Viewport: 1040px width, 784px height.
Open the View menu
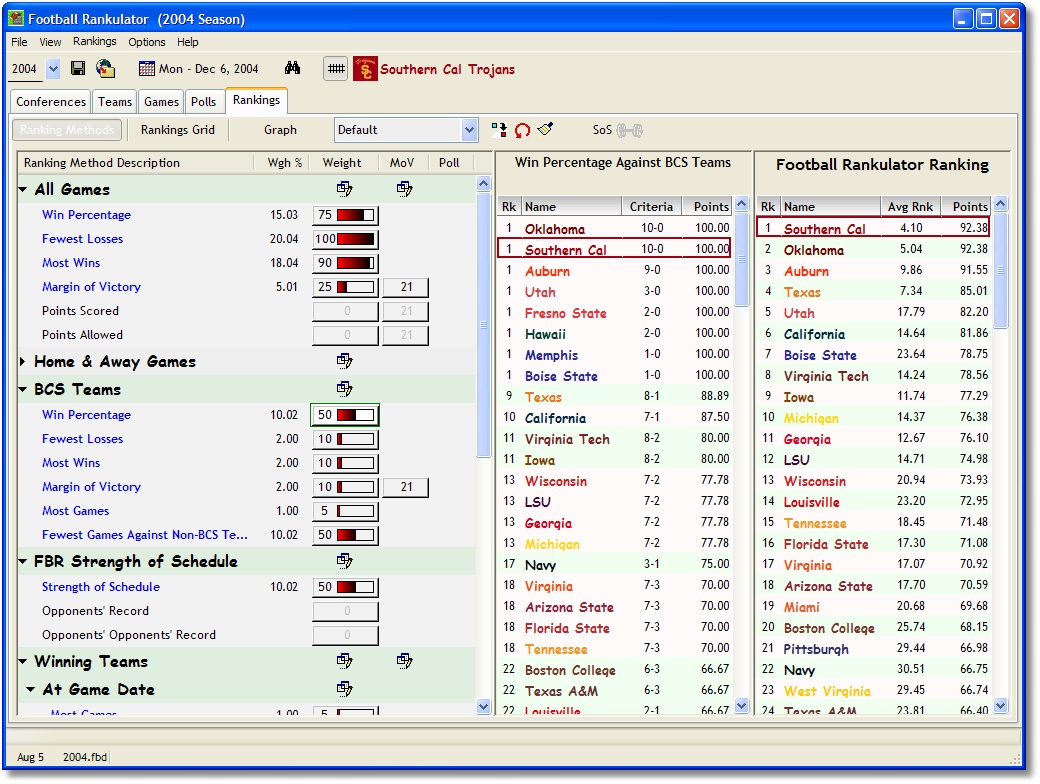point(50,42)
